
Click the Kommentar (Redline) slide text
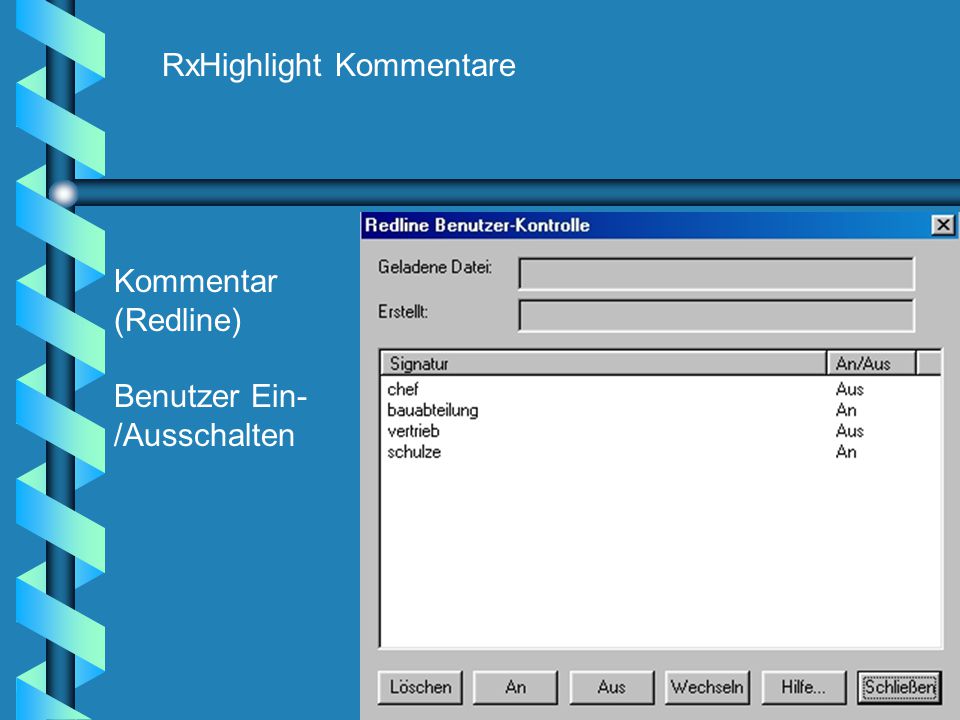point(196,301)
